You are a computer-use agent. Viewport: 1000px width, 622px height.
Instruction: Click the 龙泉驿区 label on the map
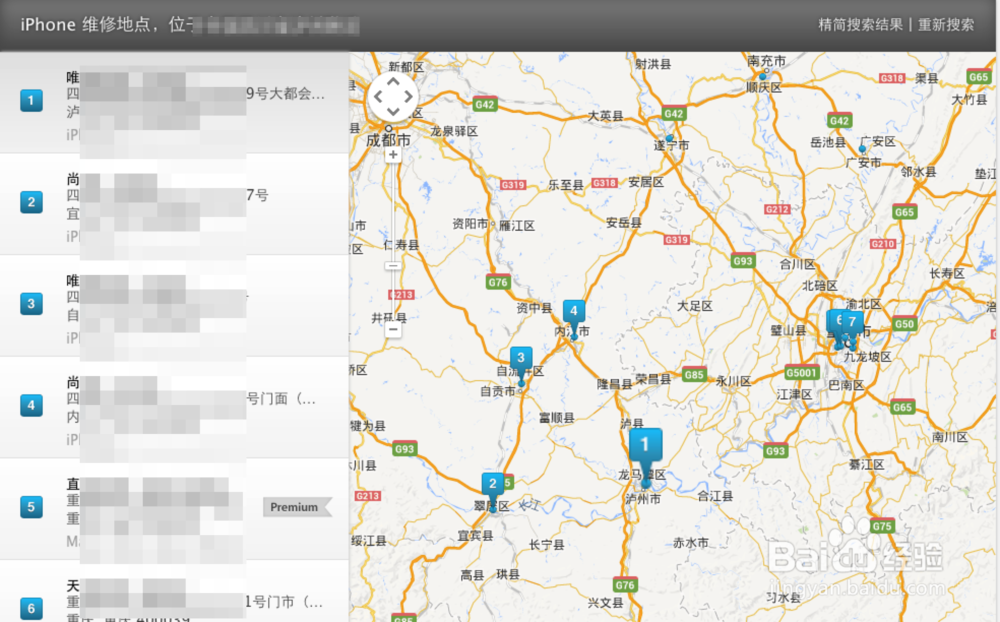tap(453, 131)
